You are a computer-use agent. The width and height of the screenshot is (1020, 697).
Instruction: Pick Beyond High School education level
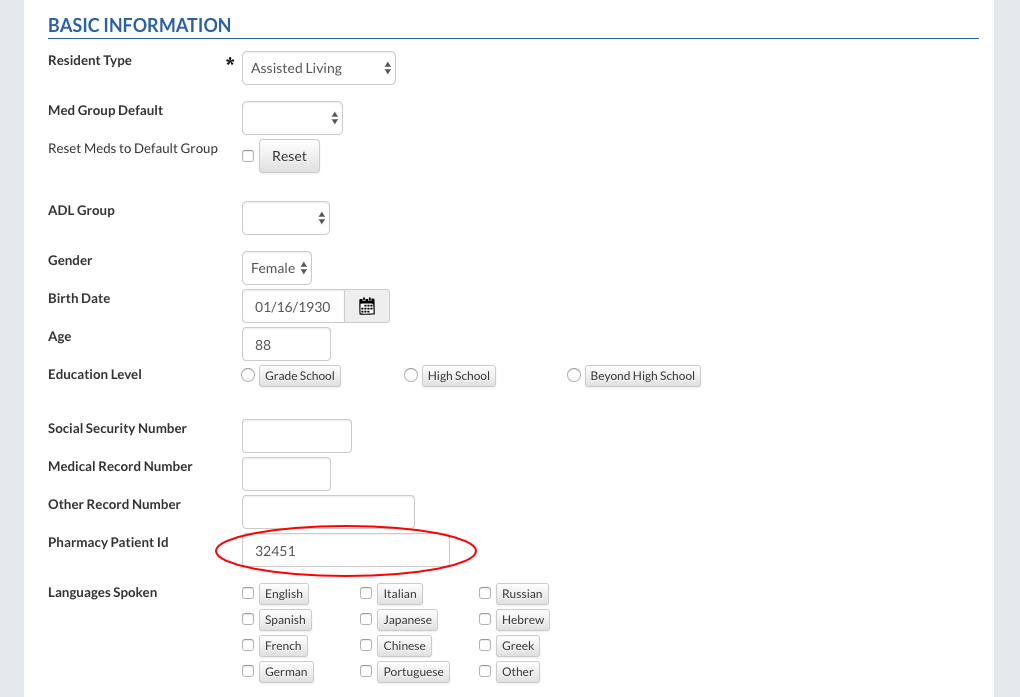click(x=573, y=376)
